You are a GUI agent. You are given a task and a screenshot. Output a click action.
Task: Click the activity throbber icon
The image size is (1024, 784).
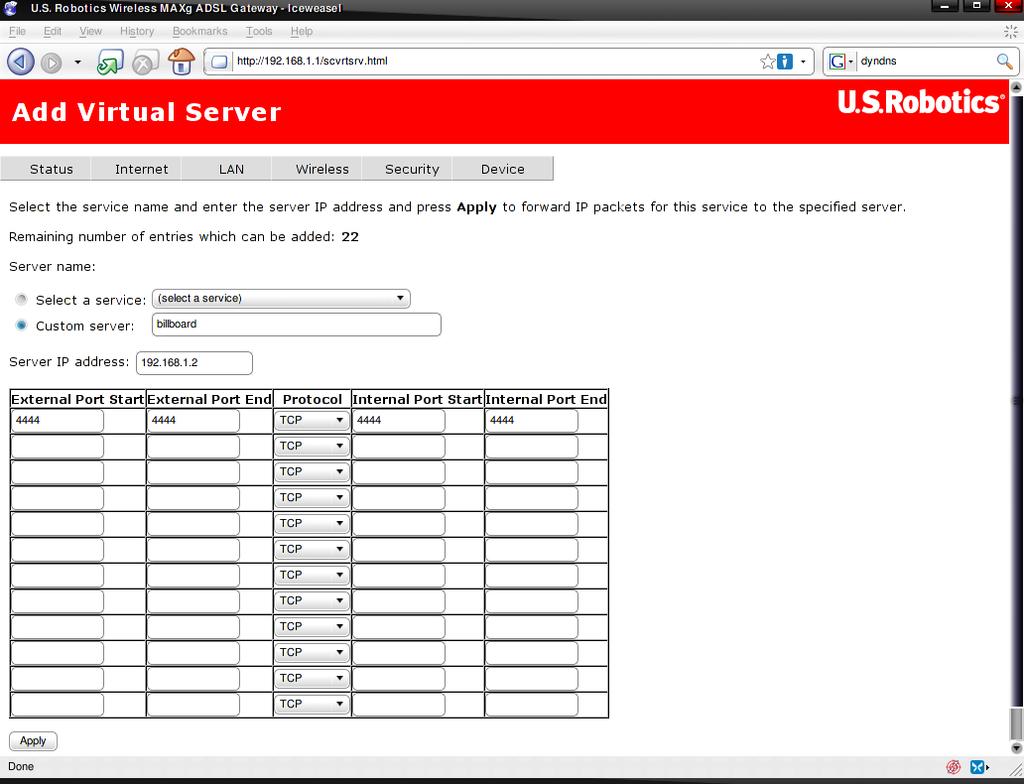[1011, 31]
